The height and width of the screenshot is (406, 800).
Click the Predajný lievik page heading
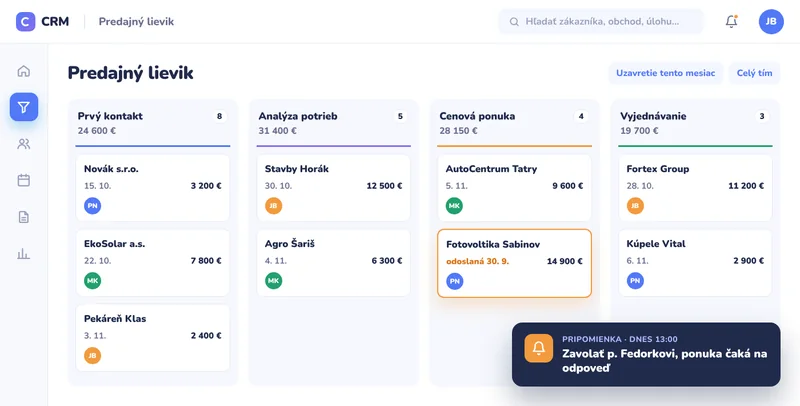point(131,73)
